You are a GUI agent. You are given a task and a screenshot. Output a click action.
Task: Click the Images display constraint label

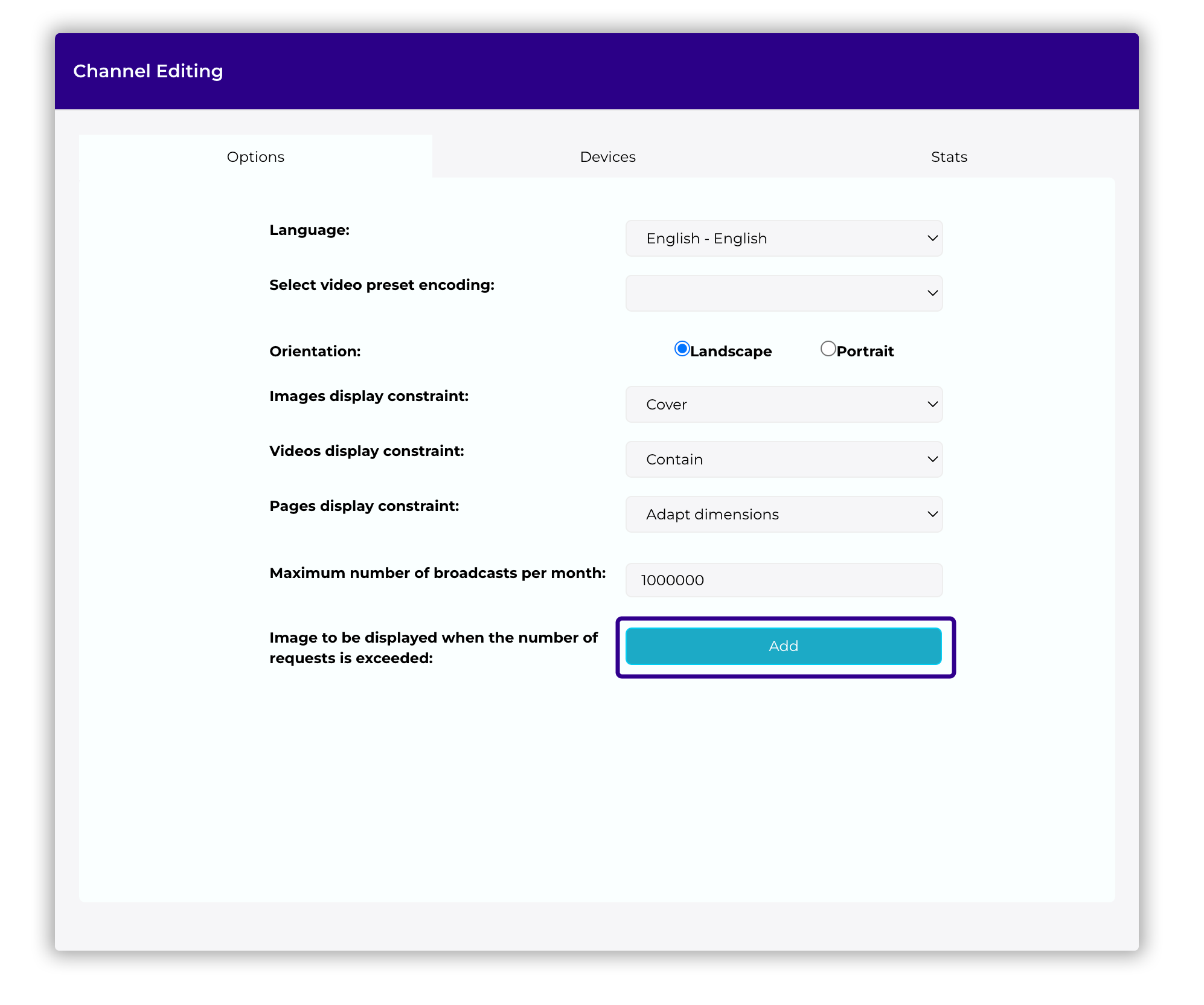coord(369,396)
